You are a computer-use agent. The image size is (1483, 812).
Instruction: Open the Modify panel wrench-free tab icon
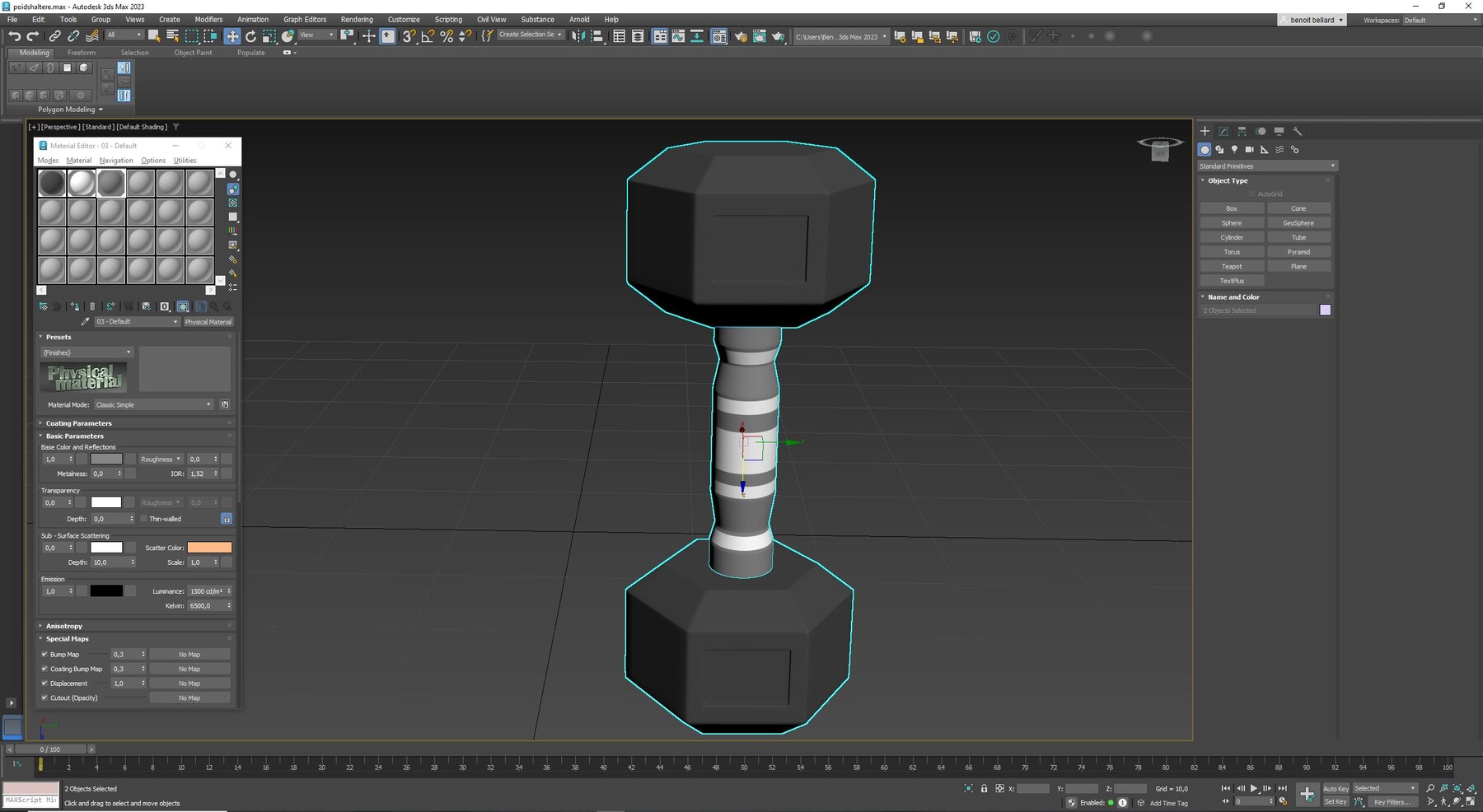click(x=1223, y=131)
